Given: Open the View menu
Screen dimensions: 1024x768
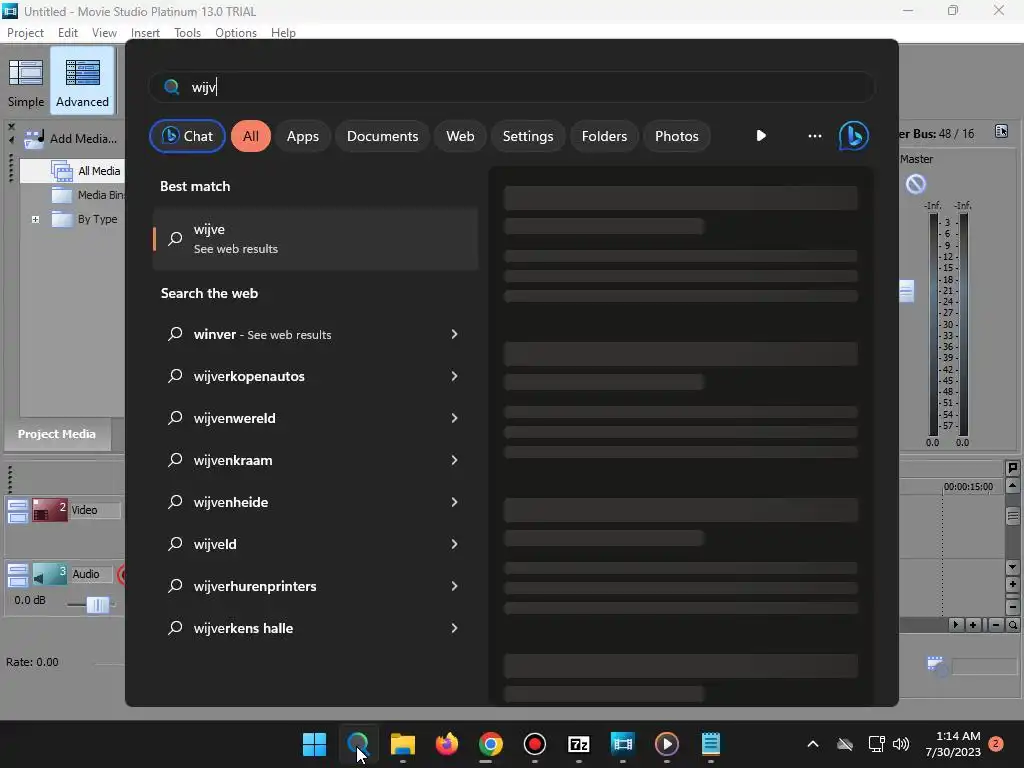Looking at the screenshot, I should click(x=104, y=33).
